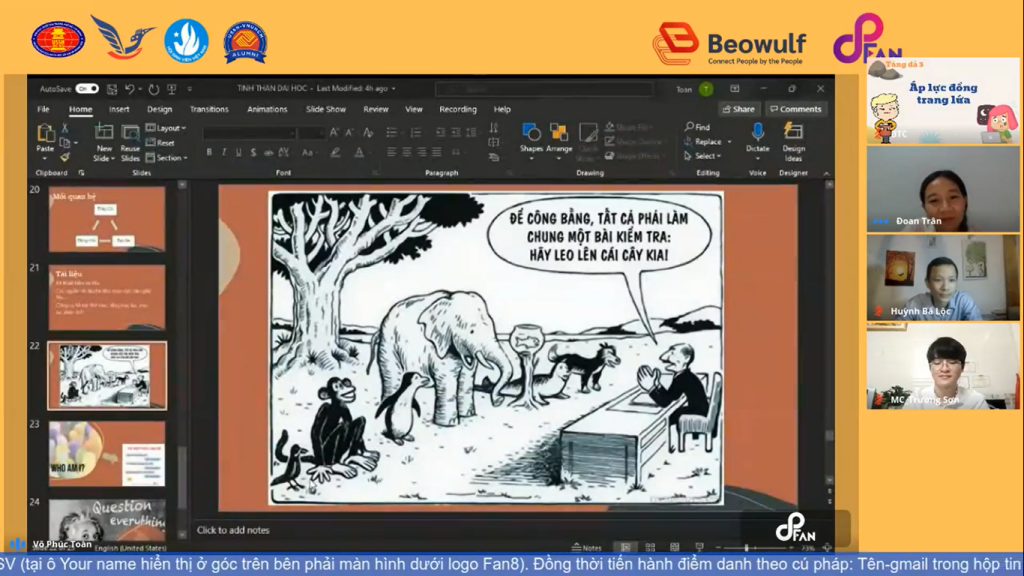Collapse the ribbon chevron

click(826, 173)
